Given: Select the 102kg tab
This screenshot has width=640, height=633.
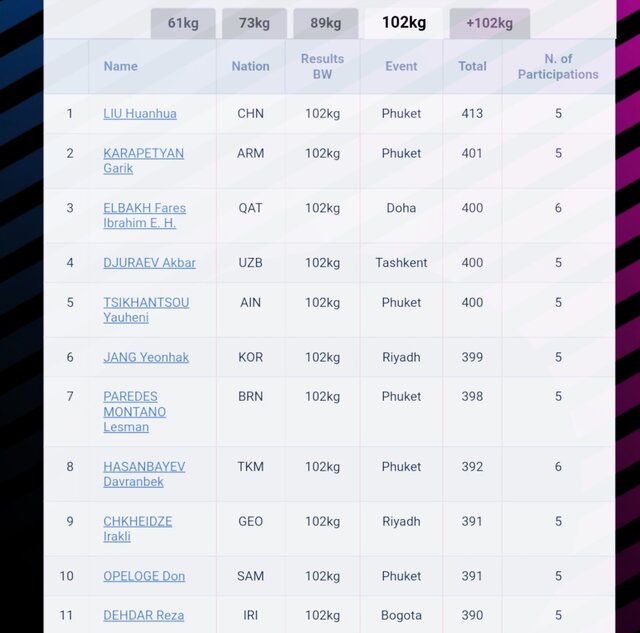Looking at the screenshot, I should (x=403, y=23).
